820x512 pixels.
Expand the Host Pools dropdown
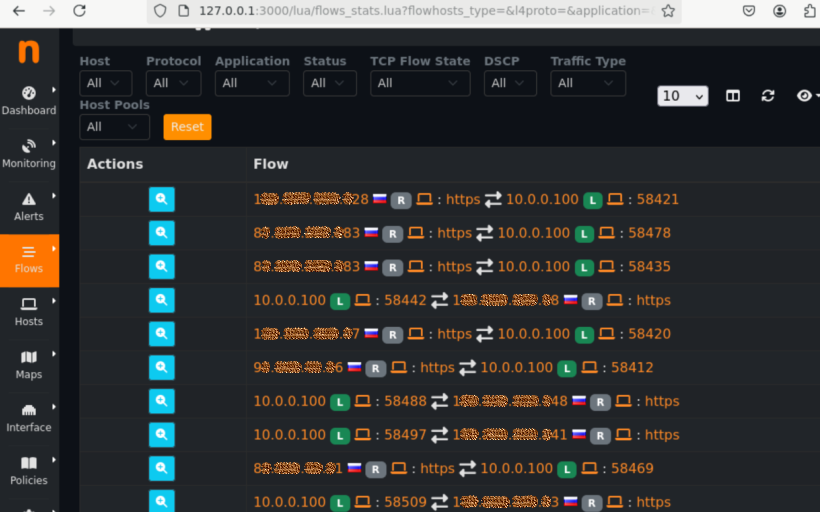point(115,127)
